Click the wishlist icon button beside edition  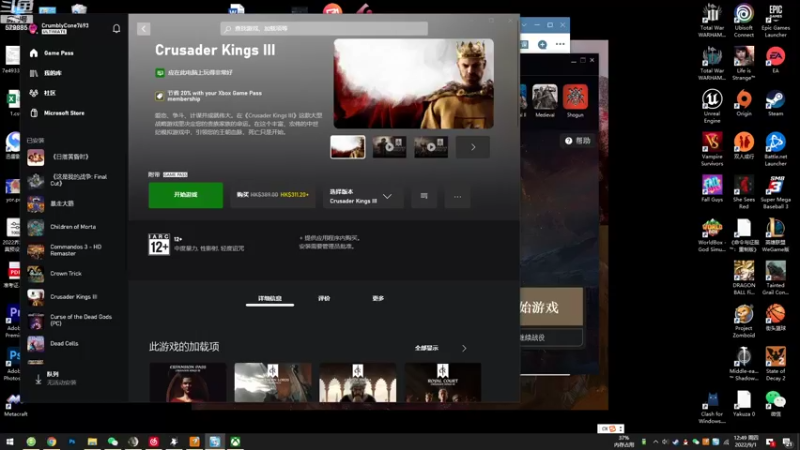(x=423, y=196)
